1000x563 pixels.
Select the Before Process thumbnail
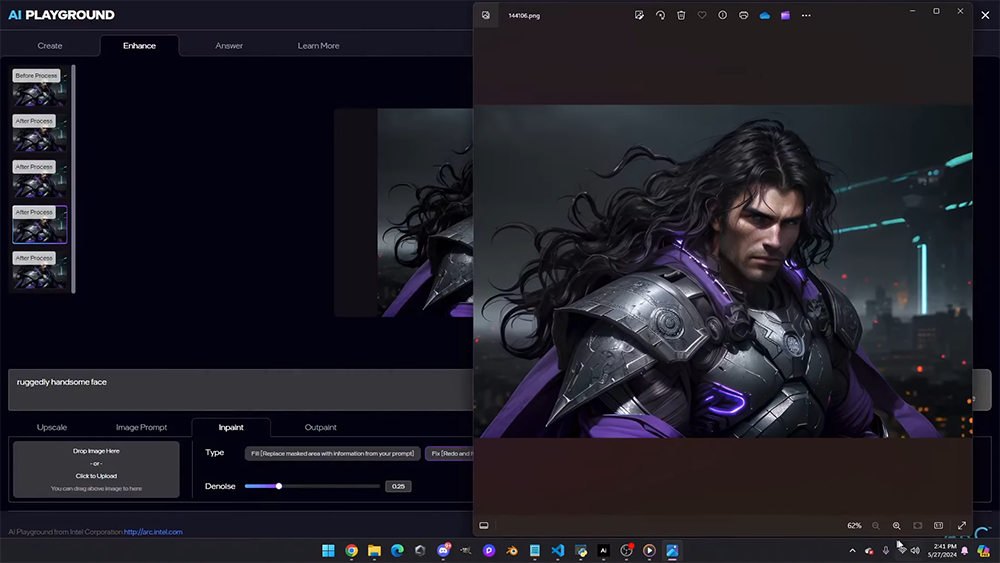[x=40, y=88]
